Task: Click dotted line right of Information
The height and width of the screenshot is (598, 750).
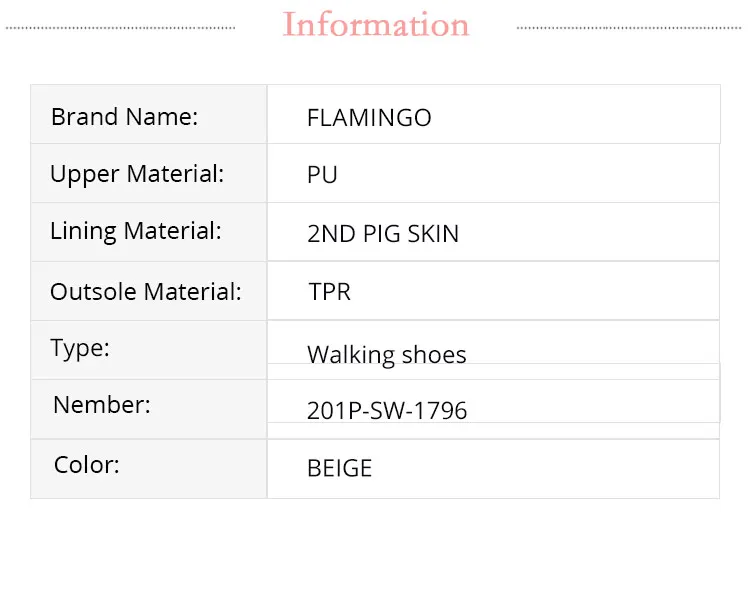Action: coord(630,28)
